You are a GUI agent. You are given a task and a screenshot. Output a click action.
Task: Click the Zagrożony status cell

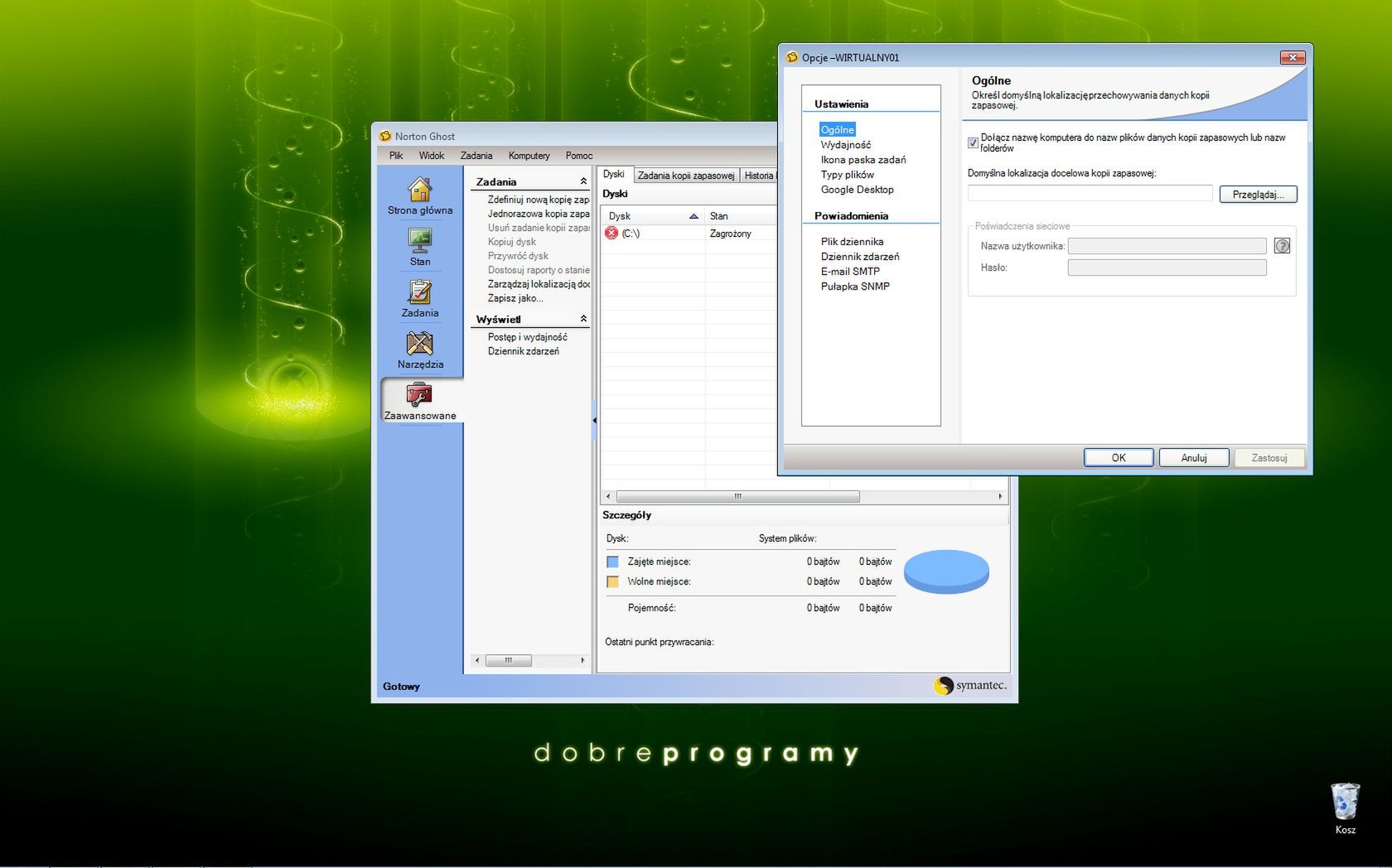tap(731, 234)
